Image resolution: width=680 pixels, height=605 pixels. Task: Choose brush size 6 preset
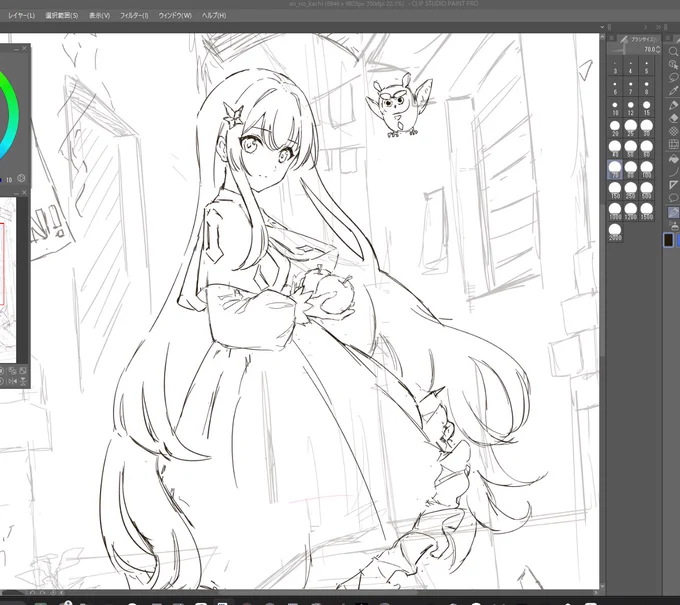click(x=615, y=88)
